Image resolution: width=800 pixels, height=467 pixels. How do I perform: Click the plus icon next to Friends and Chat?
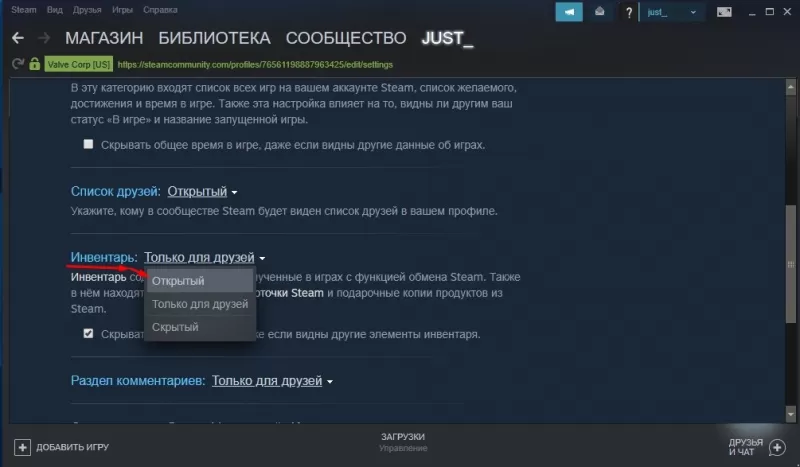click(777, 448)
